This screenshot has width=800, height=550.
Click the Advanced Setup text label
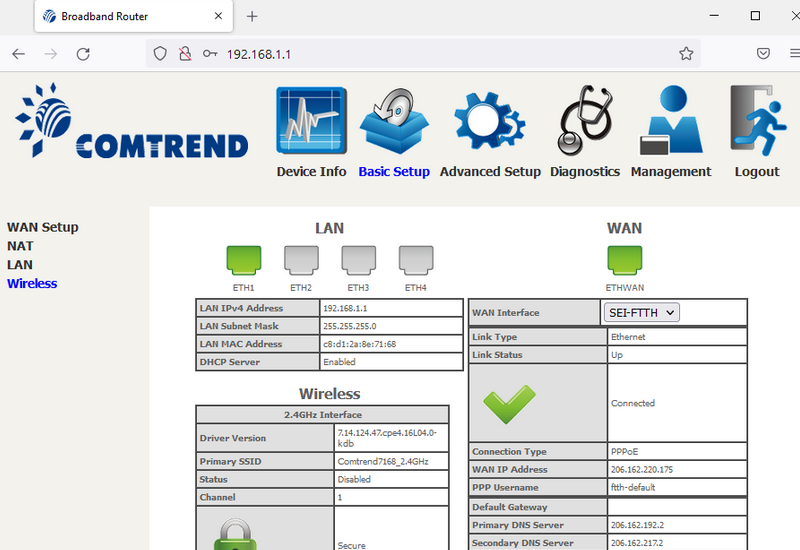click(x=490, y=172)
